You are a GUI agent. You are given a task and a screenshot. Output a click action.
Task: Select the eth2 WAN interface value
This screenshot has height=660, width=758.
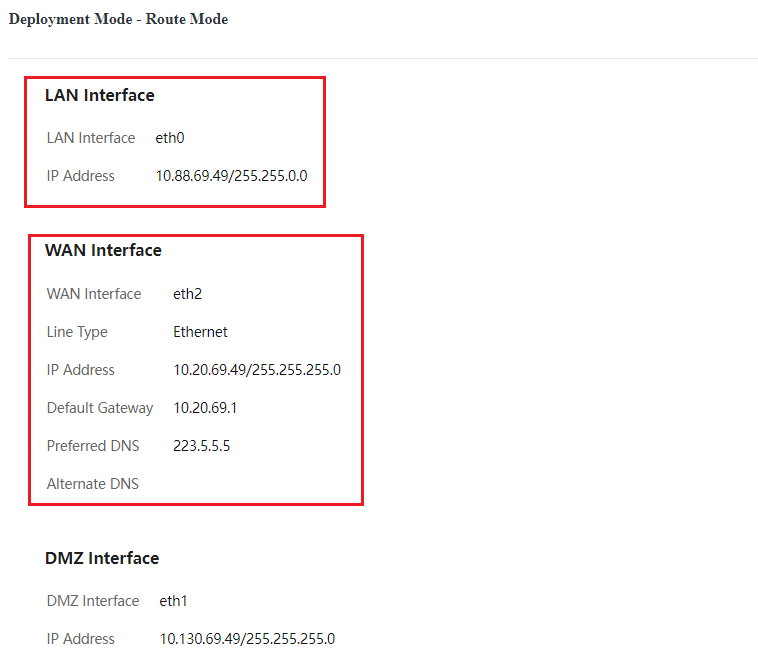188,294
